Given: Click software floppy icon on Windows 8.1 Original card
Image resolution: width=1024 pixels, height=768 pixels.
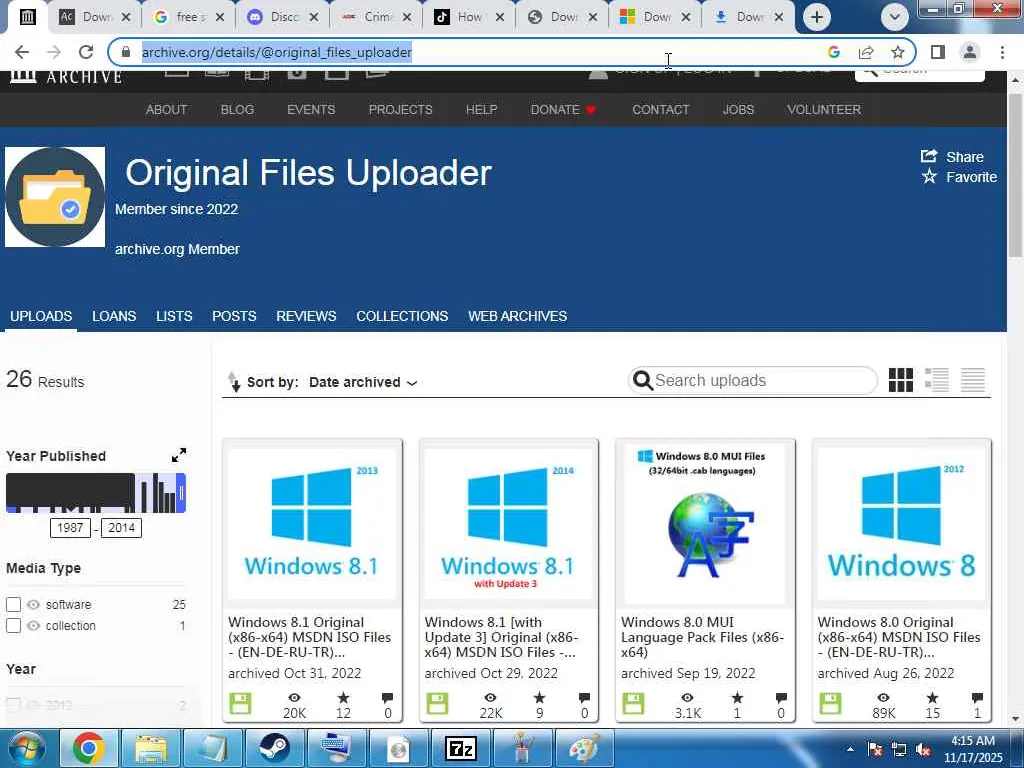Looking at the screenshot, I should (x=240, y=704).
